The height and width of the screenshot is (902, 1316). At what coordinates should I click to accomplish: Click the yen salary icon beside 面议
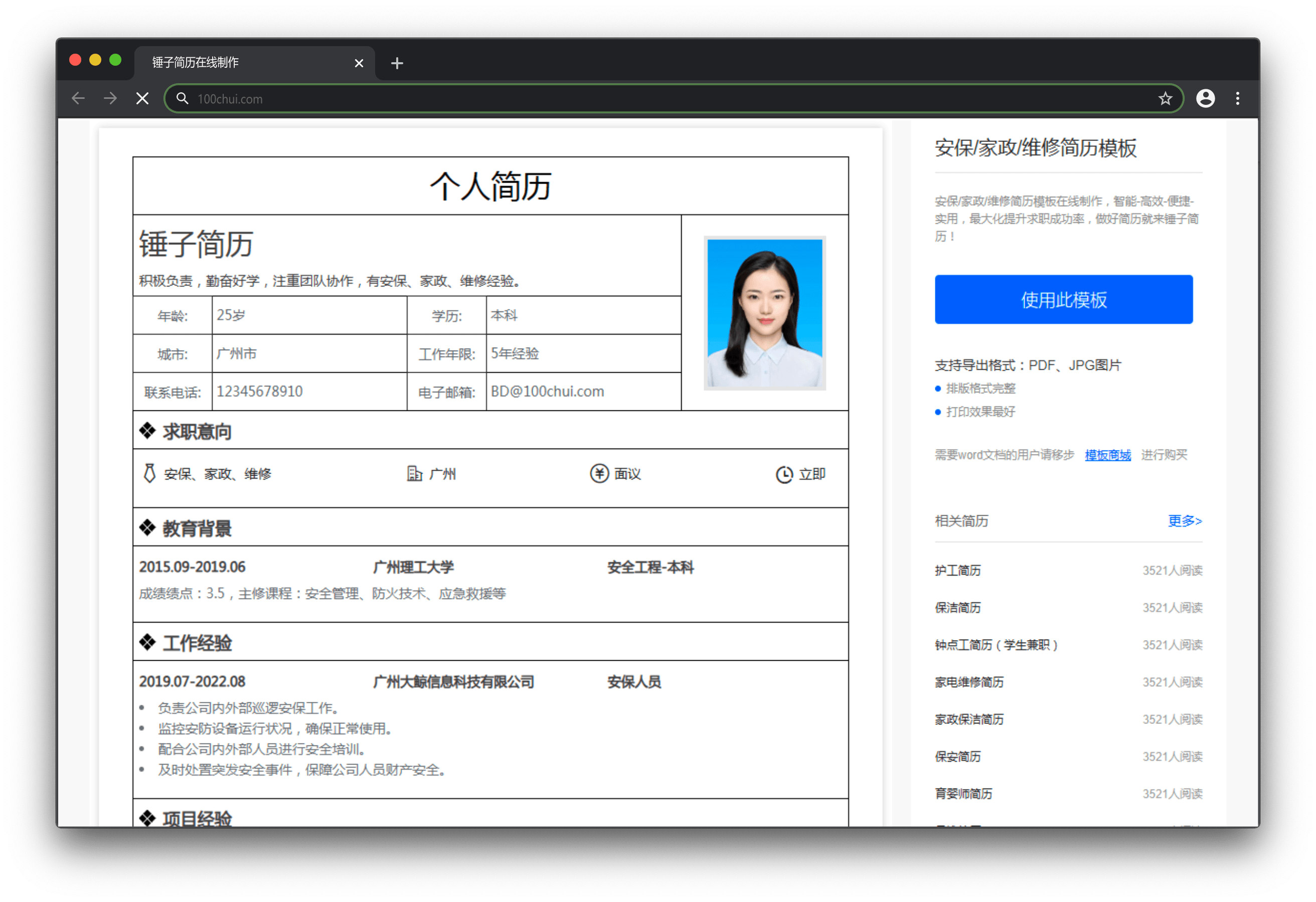pos(599,474)
